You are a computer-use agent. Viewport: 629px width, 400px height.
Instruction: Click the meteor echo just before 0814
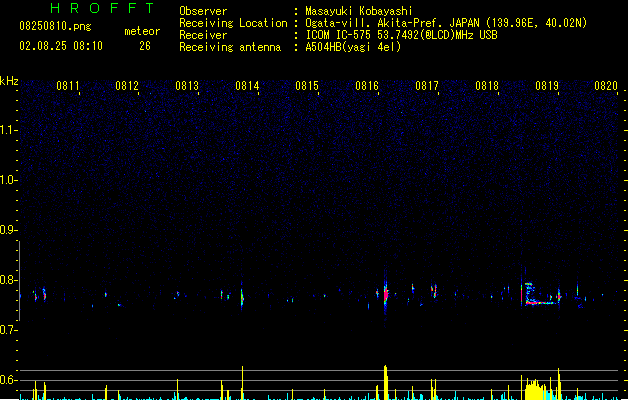pos(242,297)
